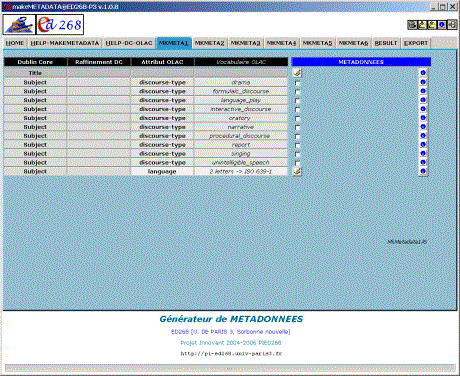Click the leftmost icon in top-right toolbar
Image resolution: width=460 pixels, height=376 pixels.
(x=412, y=25)
